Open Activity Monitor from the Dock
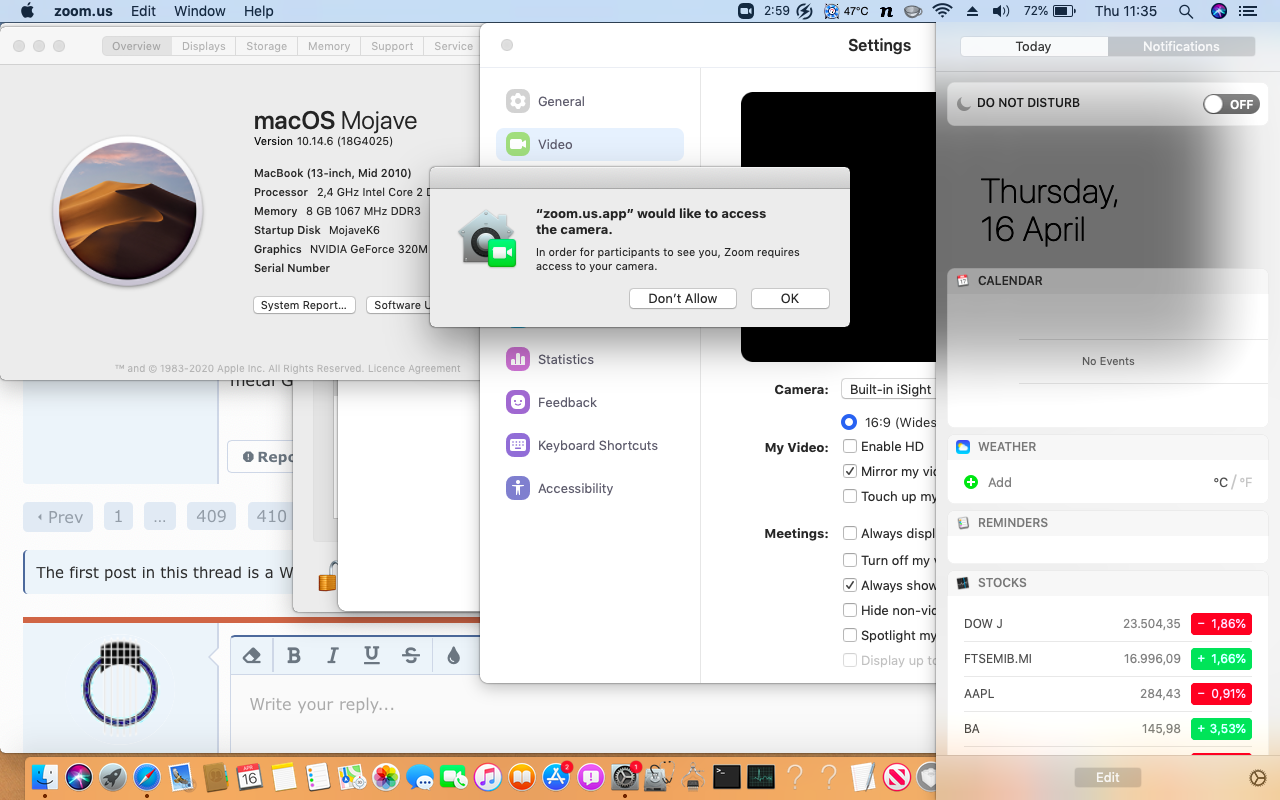This screenshot has height=800, width=1280. click(x=761, y=777)
